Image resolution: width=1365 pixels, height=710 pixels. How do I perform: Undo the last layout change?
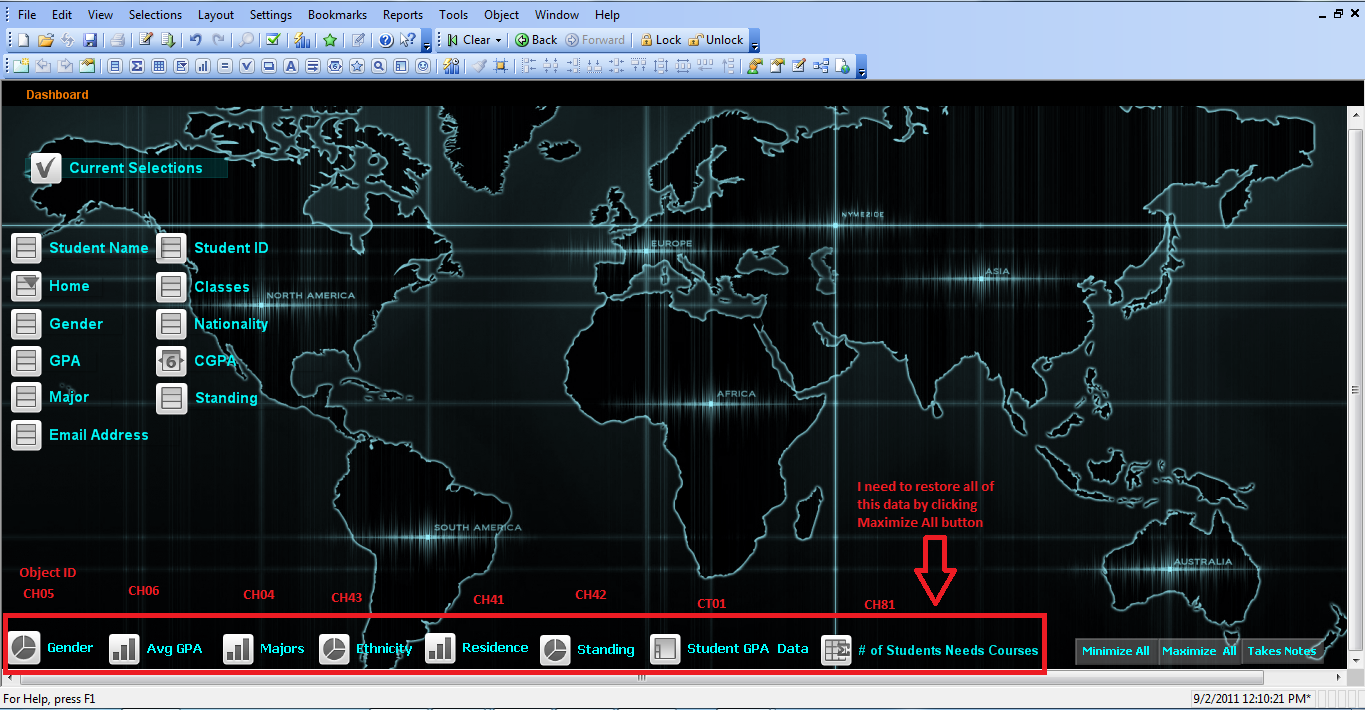click(x=196, y=40)
